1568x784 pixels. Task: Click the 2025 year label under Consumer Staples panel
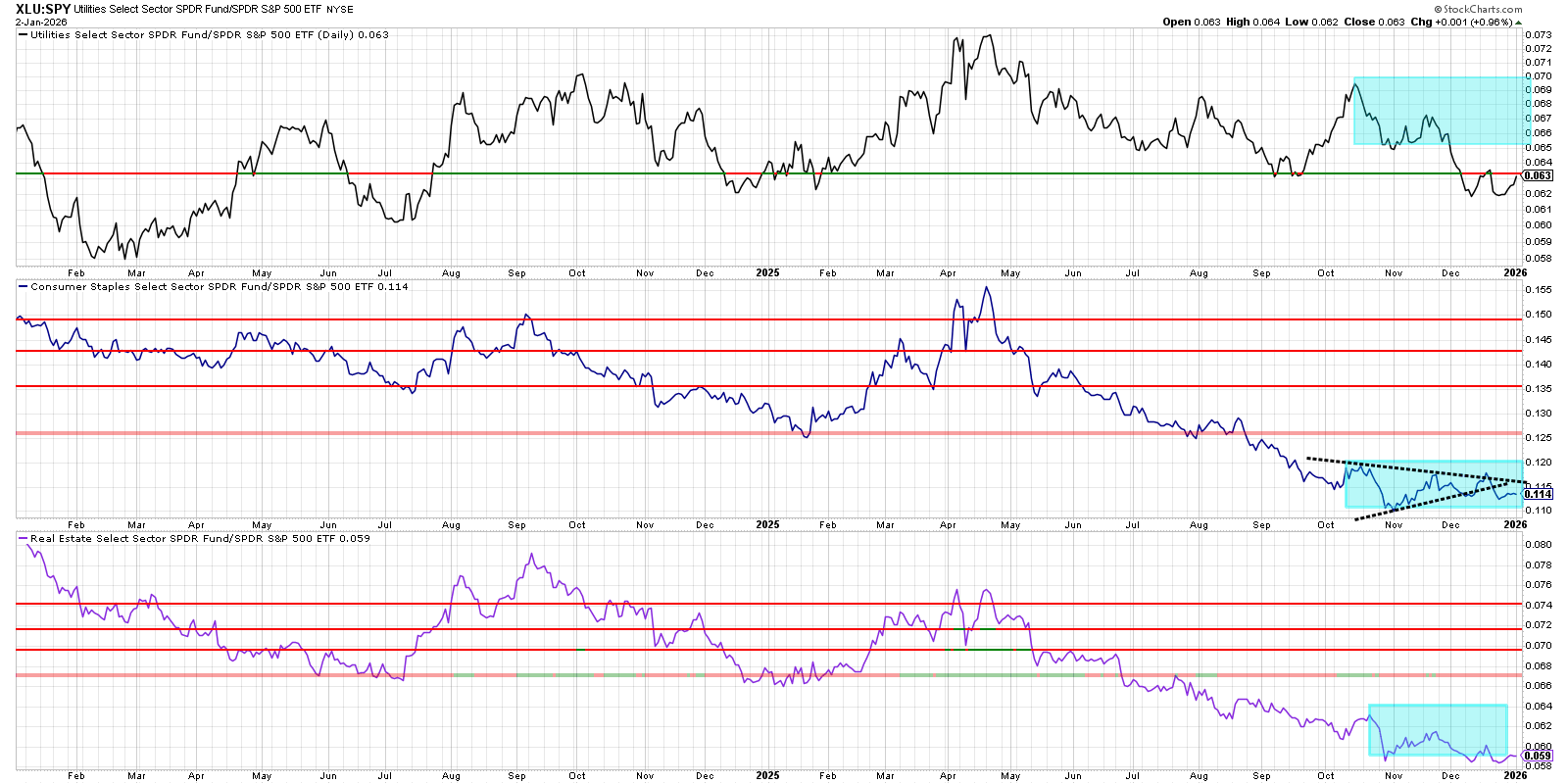[x=767, y=524]
